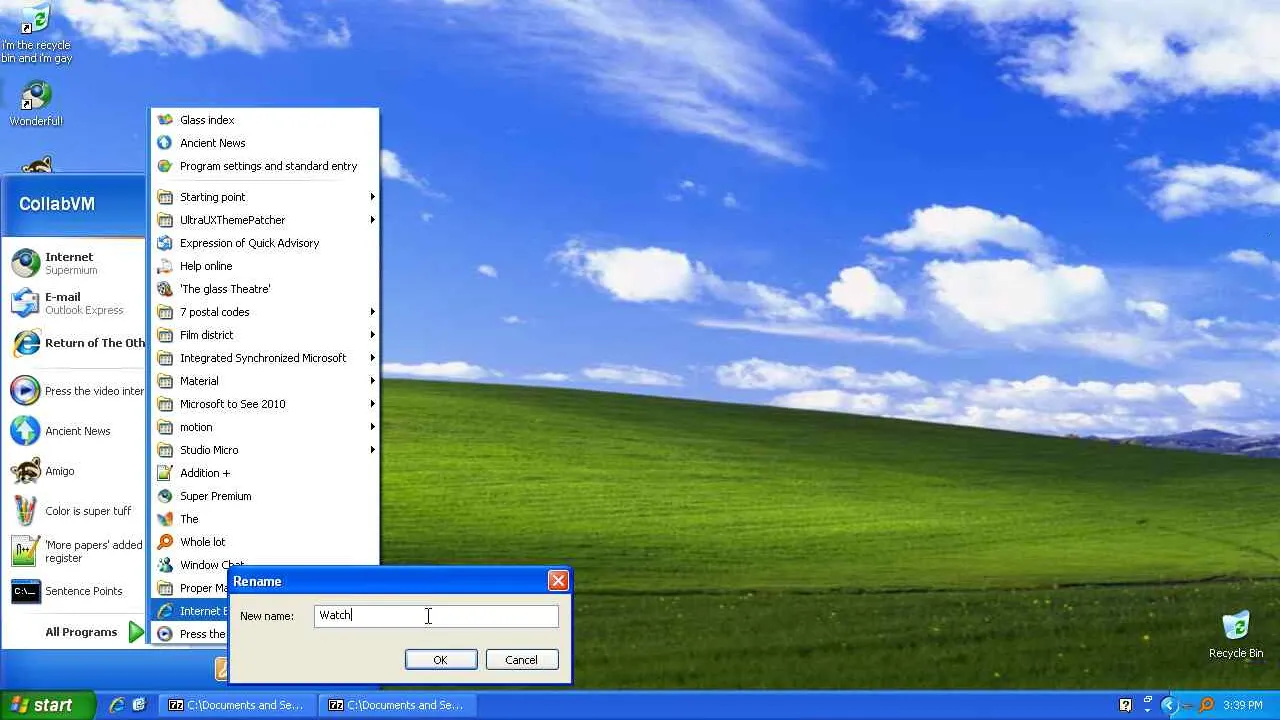Launch Supermium from the Internet start menu icon

tap(25, 263)
